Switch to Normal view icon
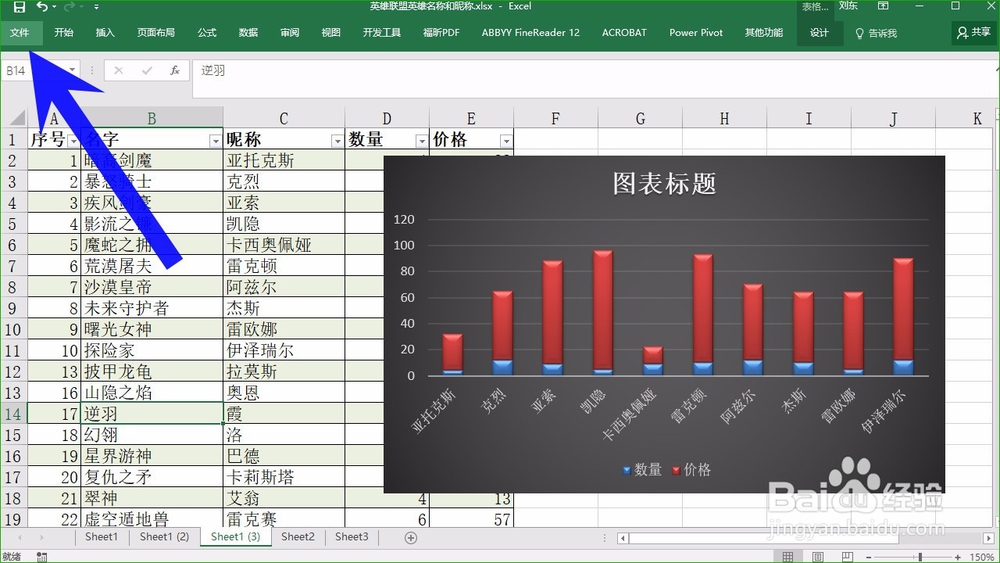1000x563 pixels. 788,557
